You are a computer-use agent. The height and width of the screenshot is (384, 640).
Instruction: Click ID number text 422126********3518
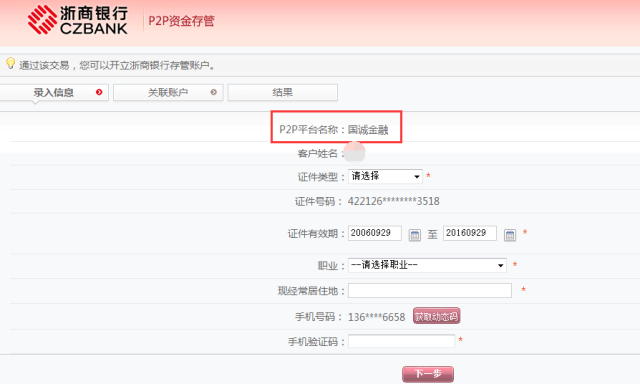pyautogui.click(x=393, y=201)
